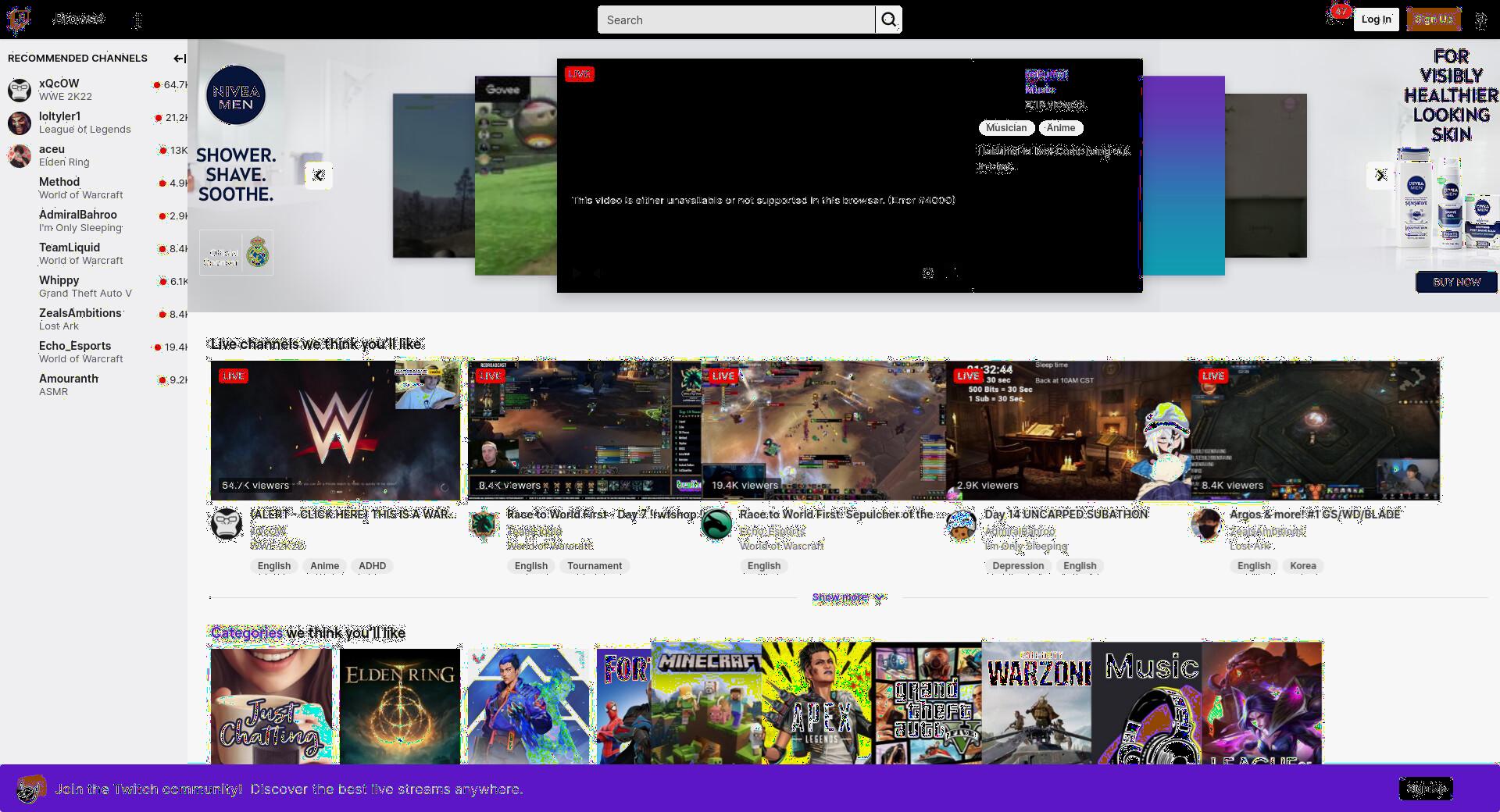Image resolution: width=1500 pixels, height=812 pixels.
Task: Click the Log In button
Action: coord(1376,20)
